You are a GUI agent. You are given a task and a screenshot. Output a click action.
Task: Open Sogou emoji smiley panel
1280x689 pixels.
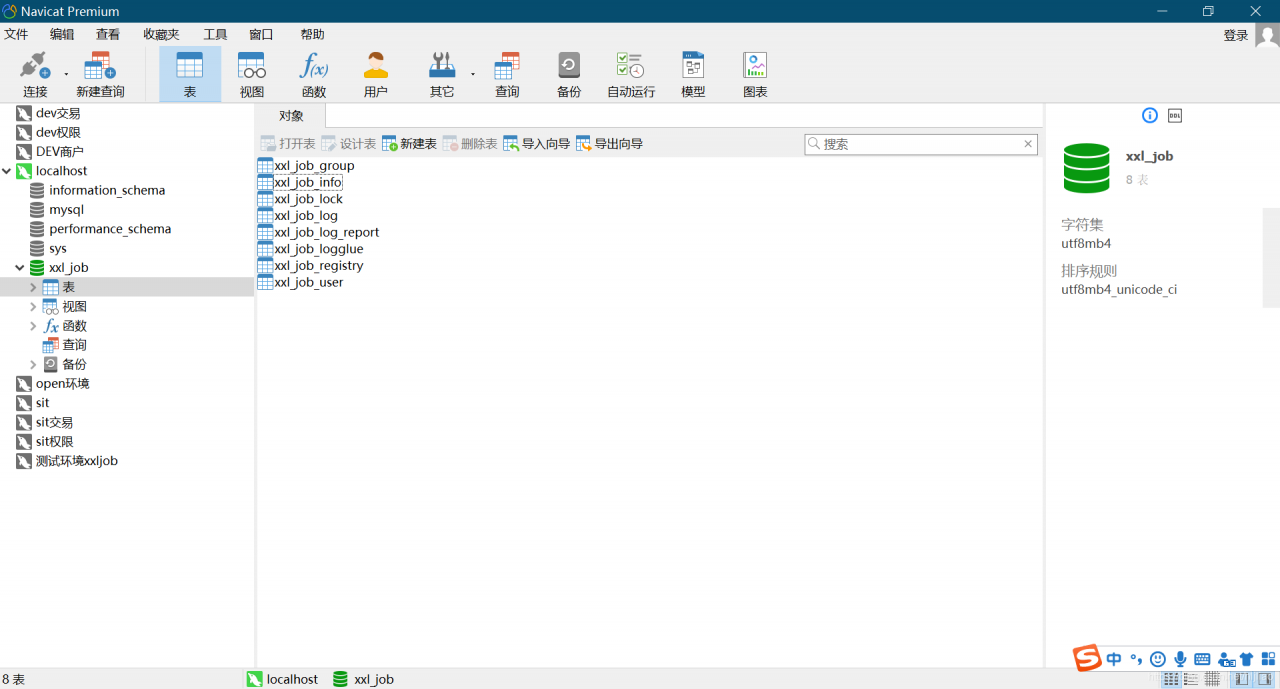(x=1158, y=659)
